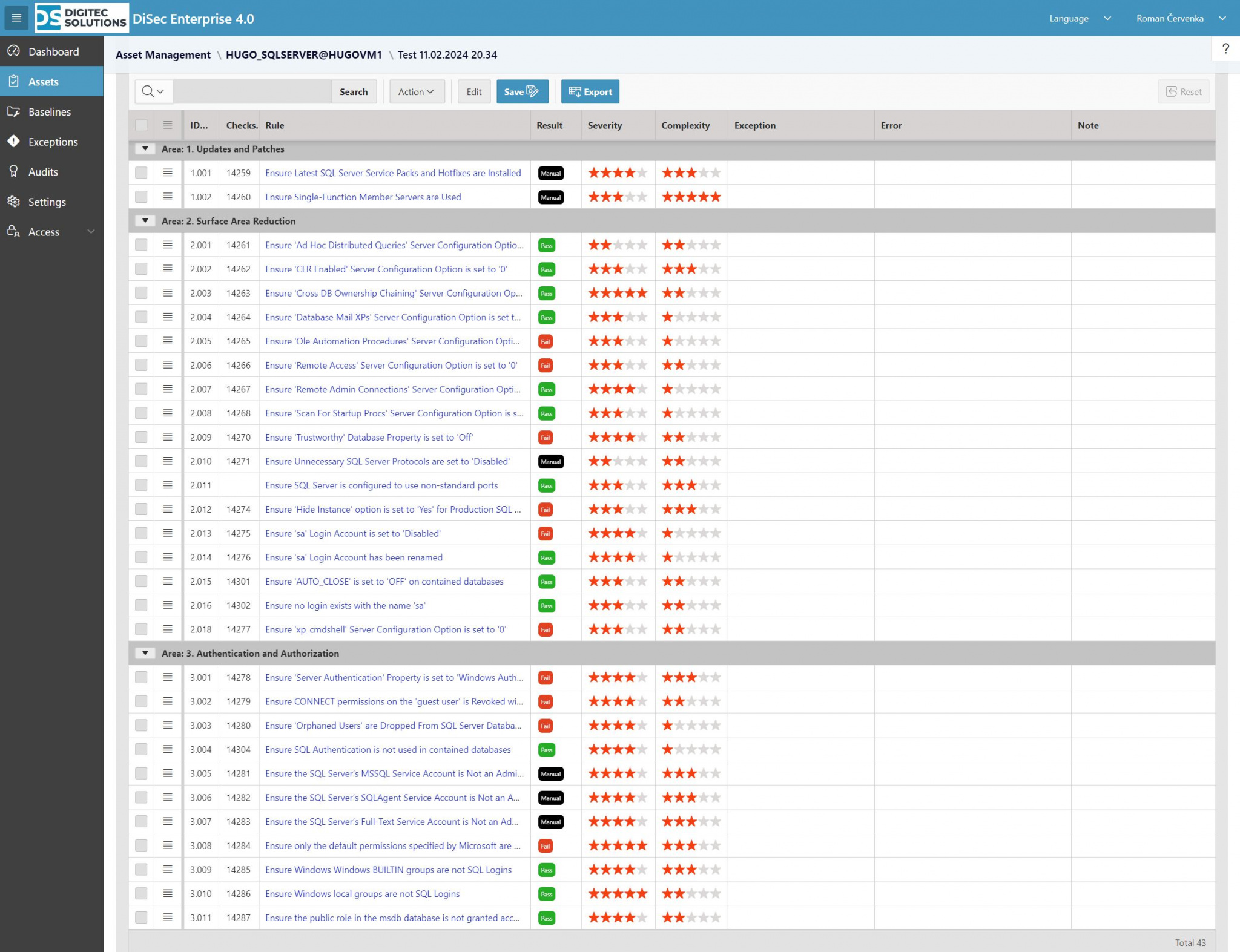Check the box for rule 2.001
Screen dimensions: 1240x952
pos(141,245)
